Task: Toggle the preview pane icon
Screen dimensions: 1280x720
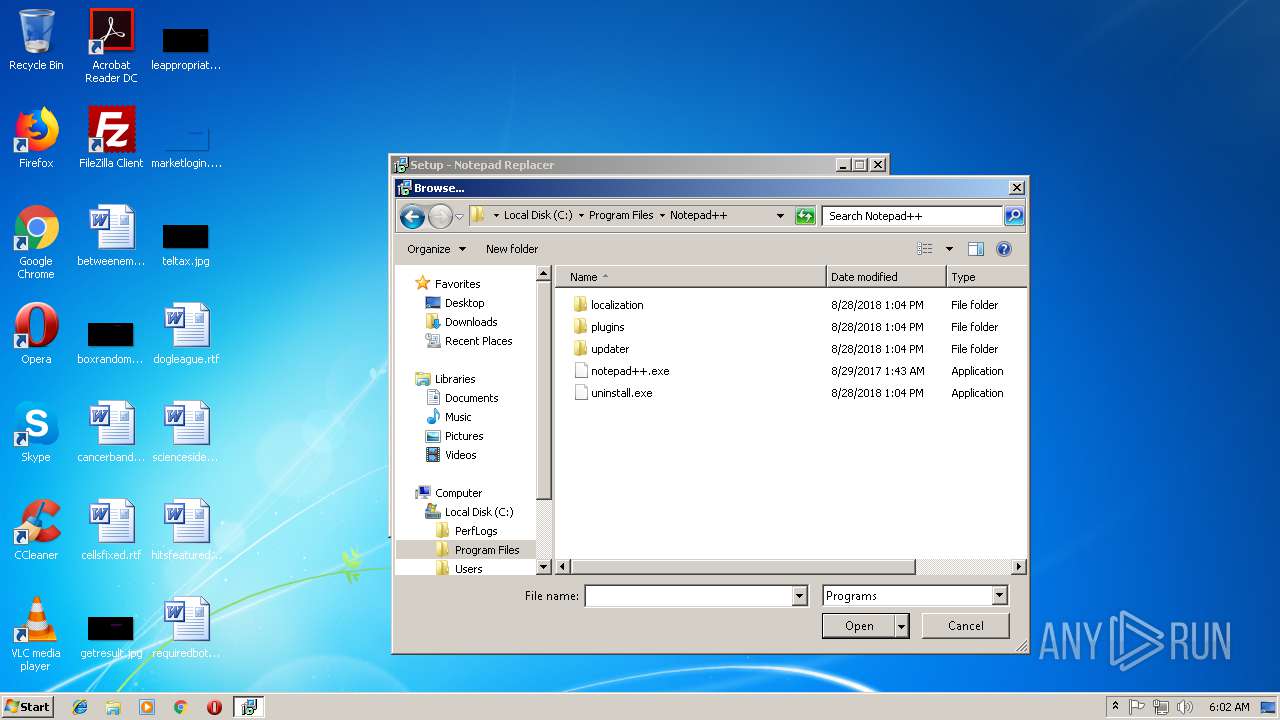Action: click(x=976, y=249)
